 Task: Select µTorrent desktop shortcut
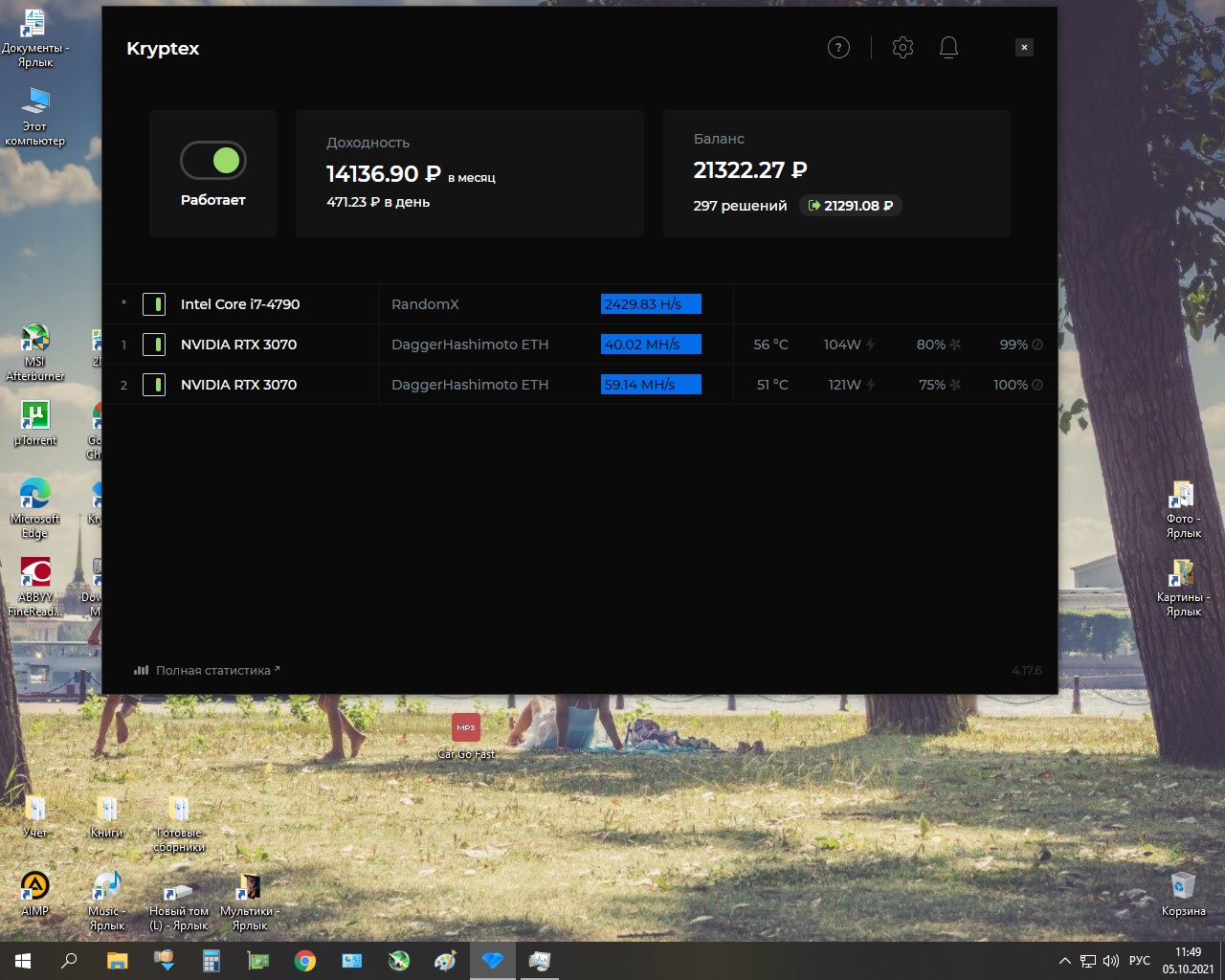tap(35, 423)
